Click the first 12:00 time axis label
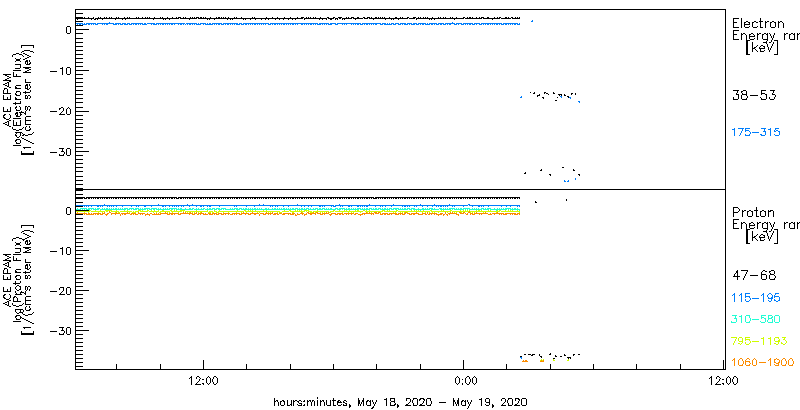The height and width of the screenshot is (410, 800). click(204, 380)
